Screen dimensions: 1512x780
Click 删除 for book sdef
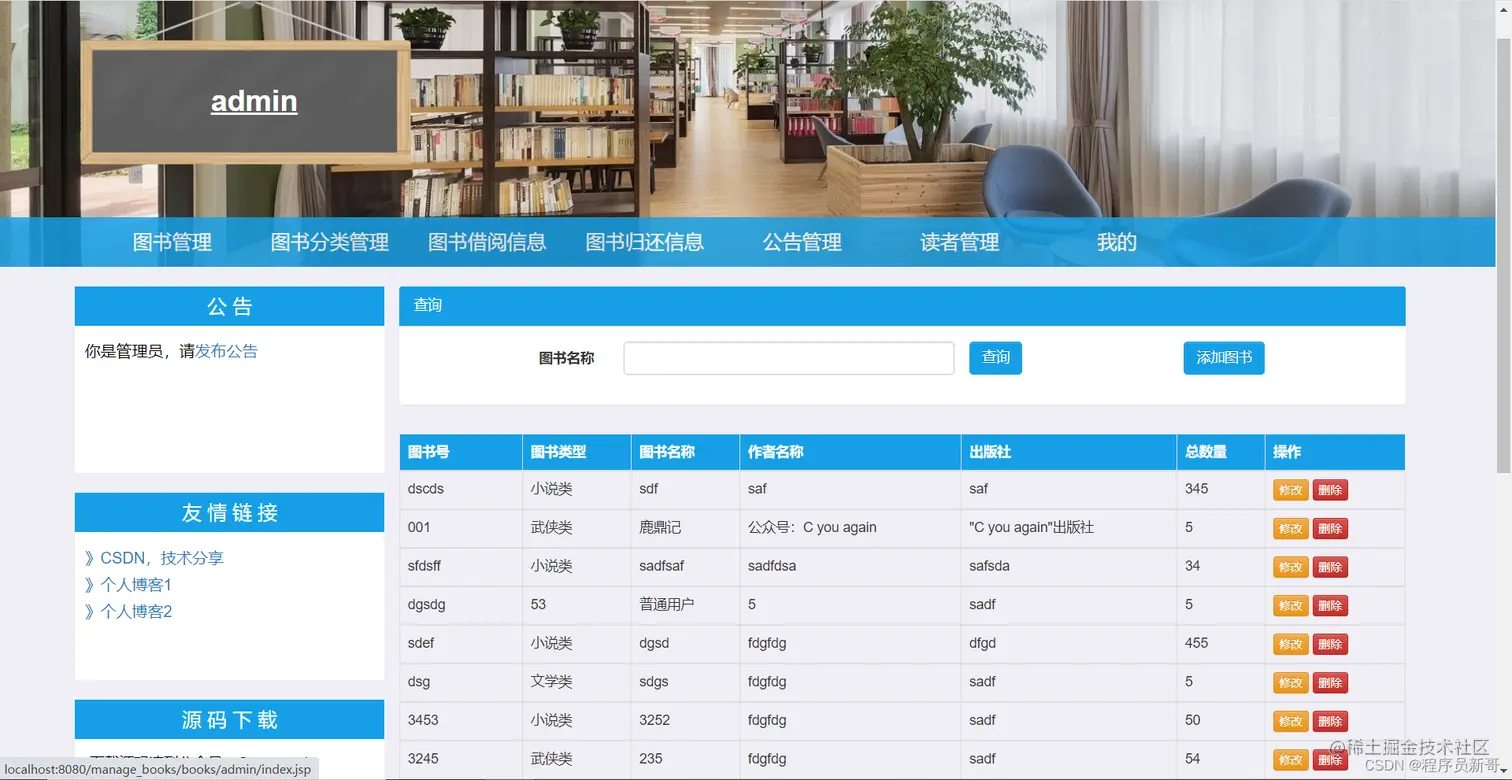pyautogui.click(x=1330, y=644)
